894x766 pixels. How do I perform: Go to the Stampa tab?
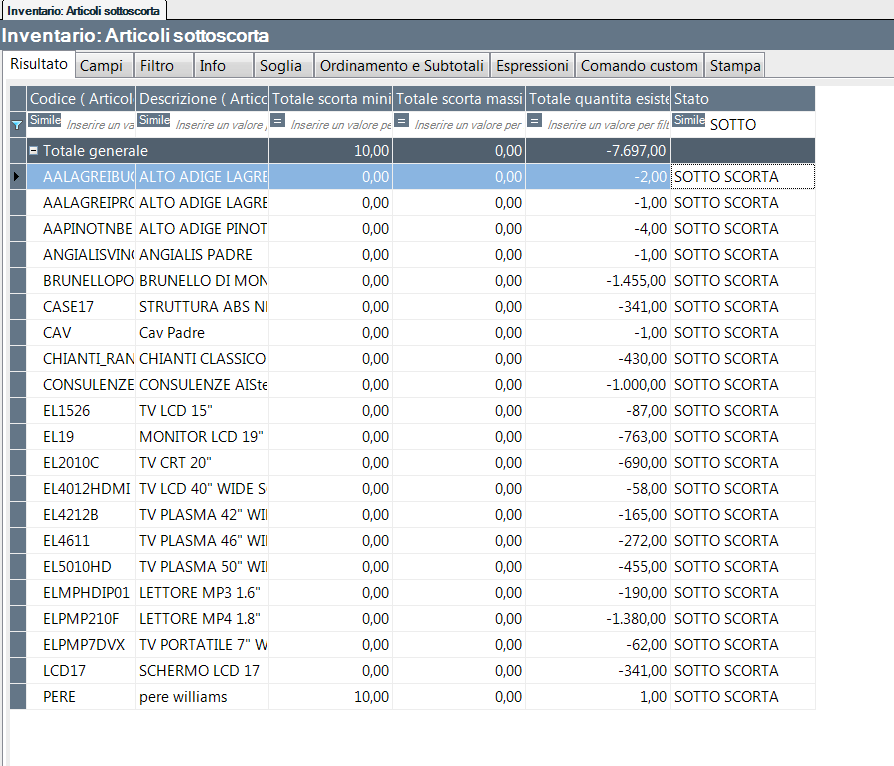click(x=735, y=66)
